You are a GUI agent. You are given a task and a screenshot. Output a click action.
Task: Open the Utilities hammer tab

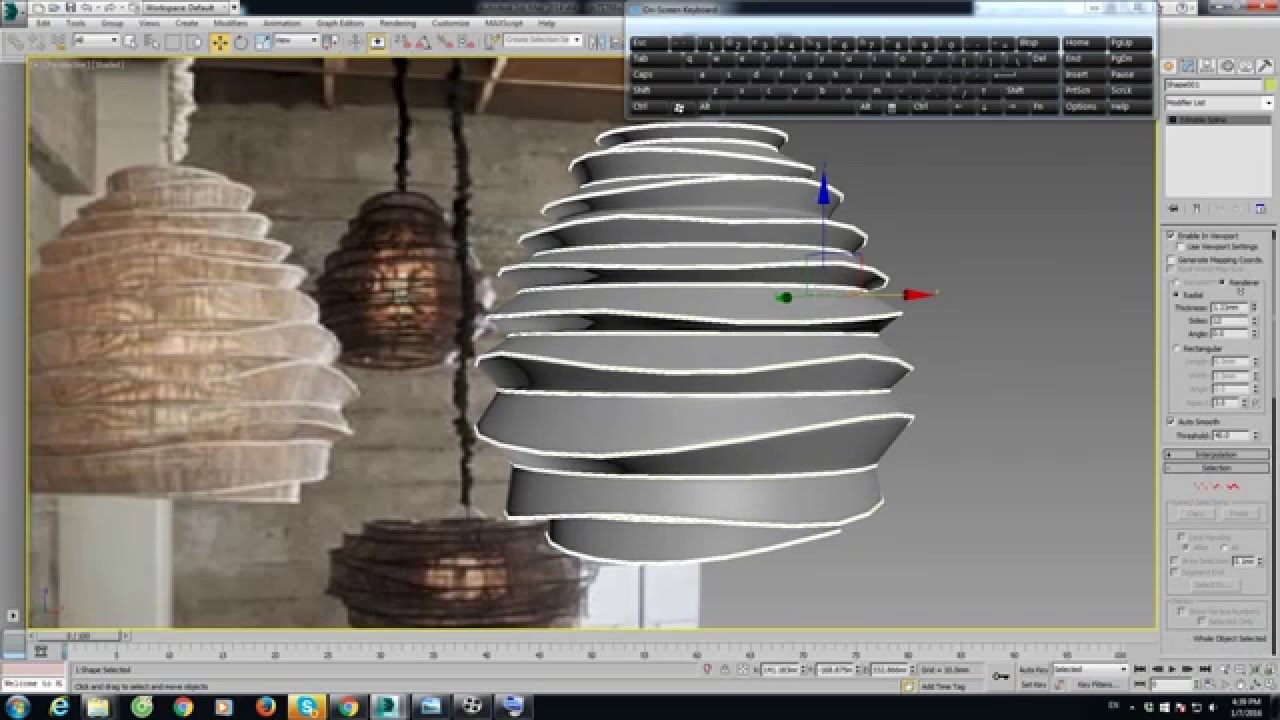coord(1265,66)
